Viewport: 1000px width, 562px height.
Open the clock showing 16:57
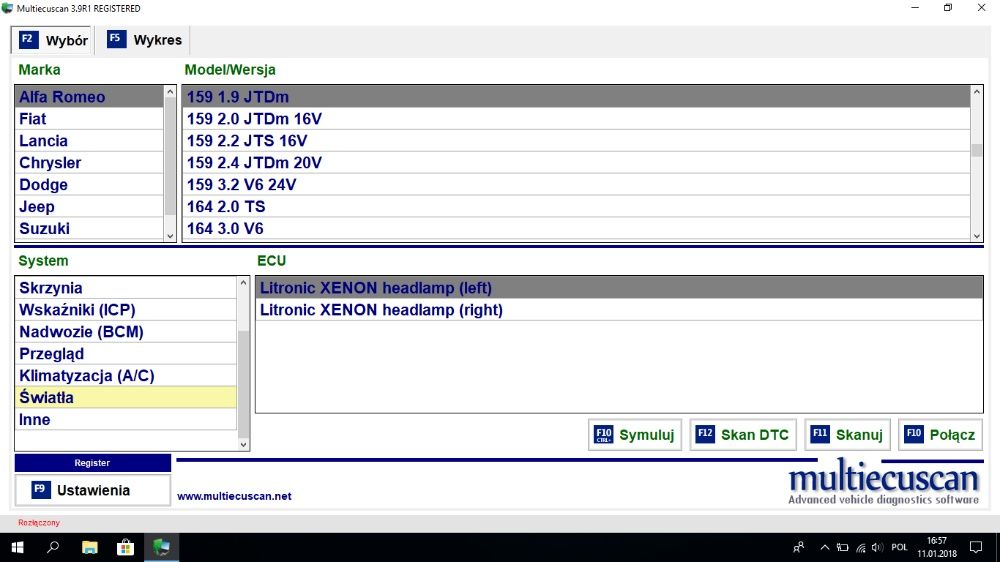pyautogui.click(x=937, y=547)
